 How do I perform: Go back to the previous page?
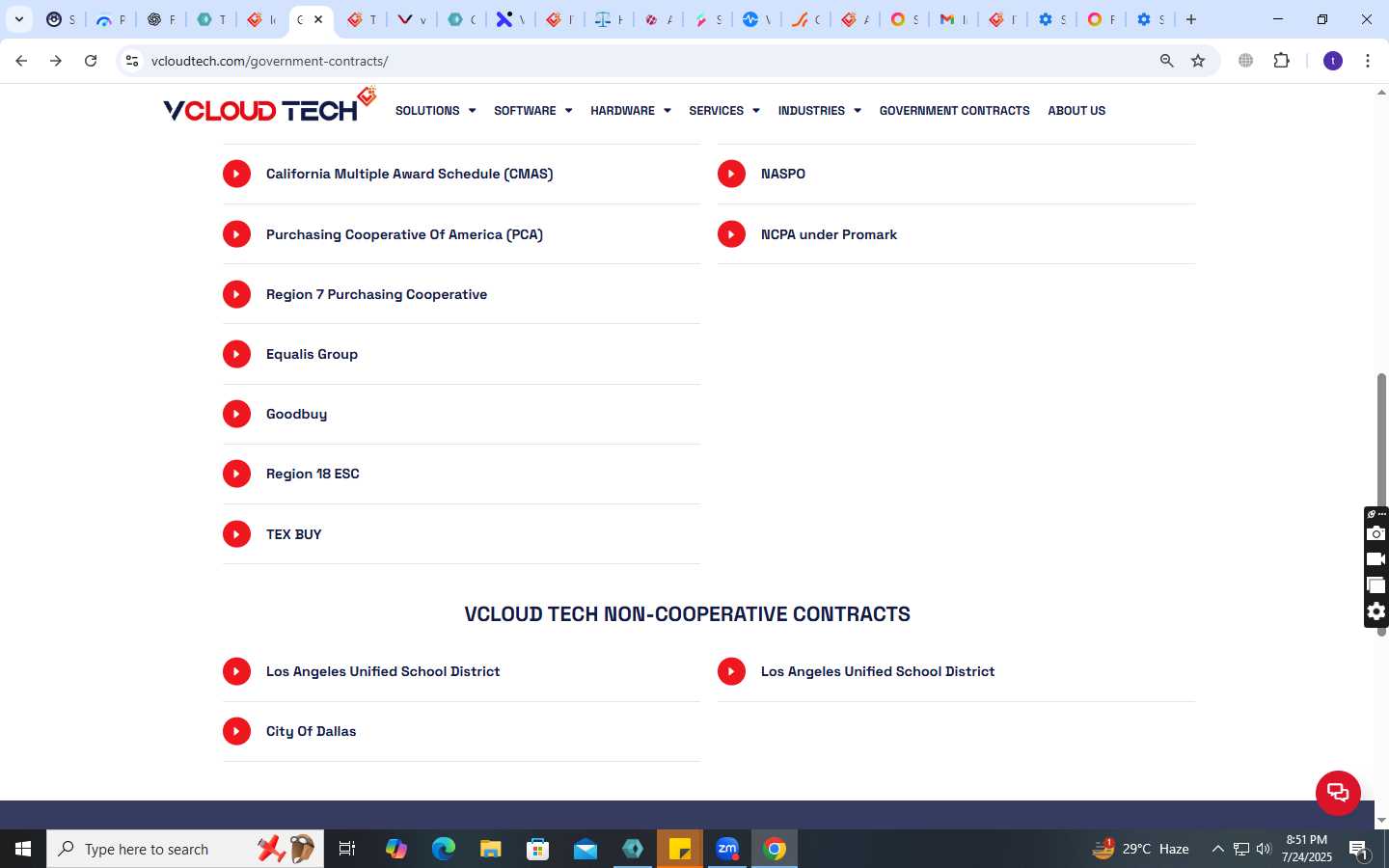21,61
